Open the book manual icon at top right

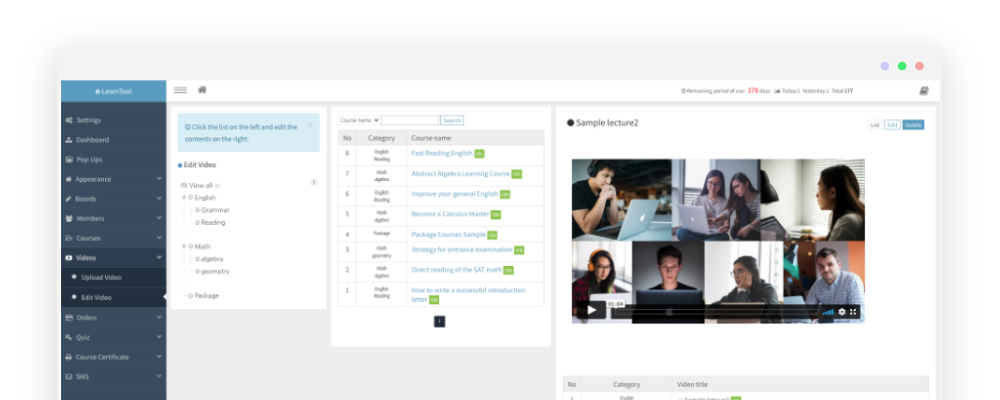click(x=923, y=91)
